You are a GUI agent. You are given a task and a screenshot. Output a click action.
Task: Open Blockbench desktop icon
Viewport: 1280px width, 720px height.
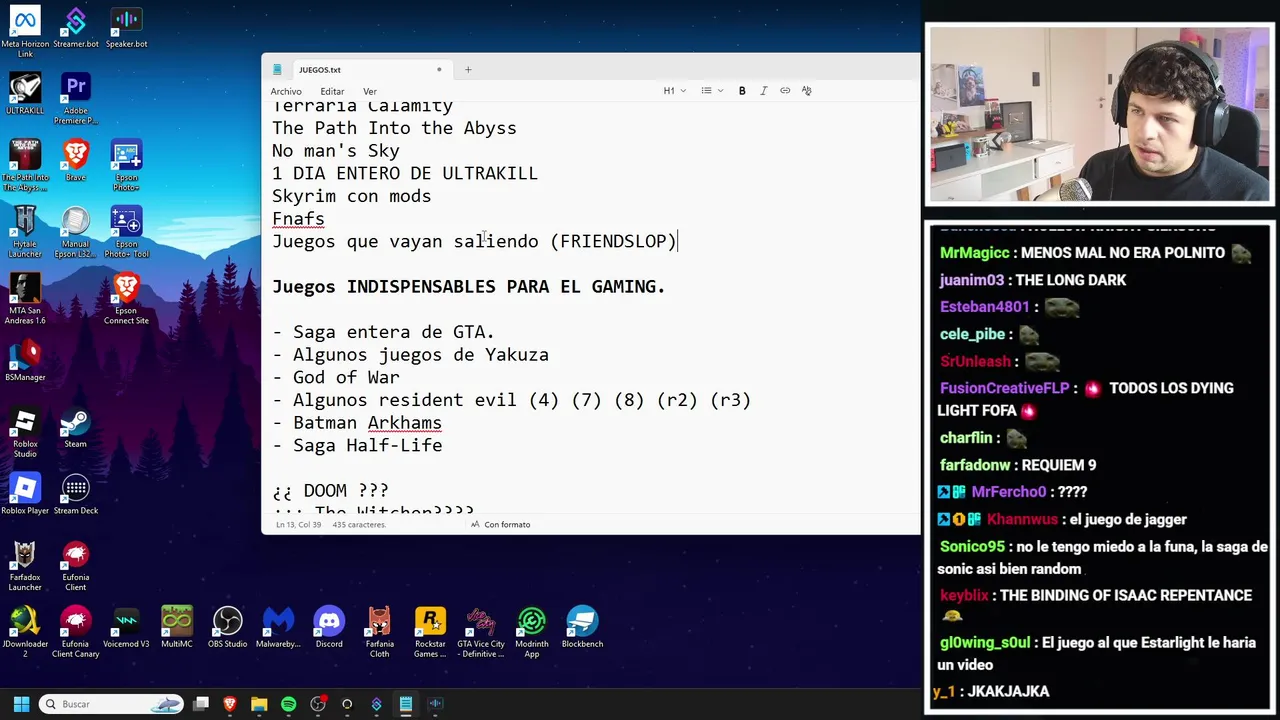pyautogui.click(x=582, y=627)
